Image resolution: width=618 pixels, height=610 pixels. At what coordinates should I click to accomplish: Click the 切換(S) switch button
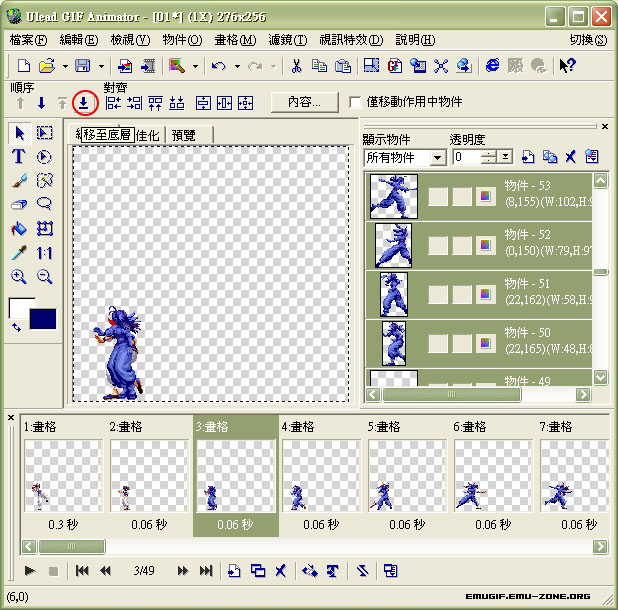588,40
